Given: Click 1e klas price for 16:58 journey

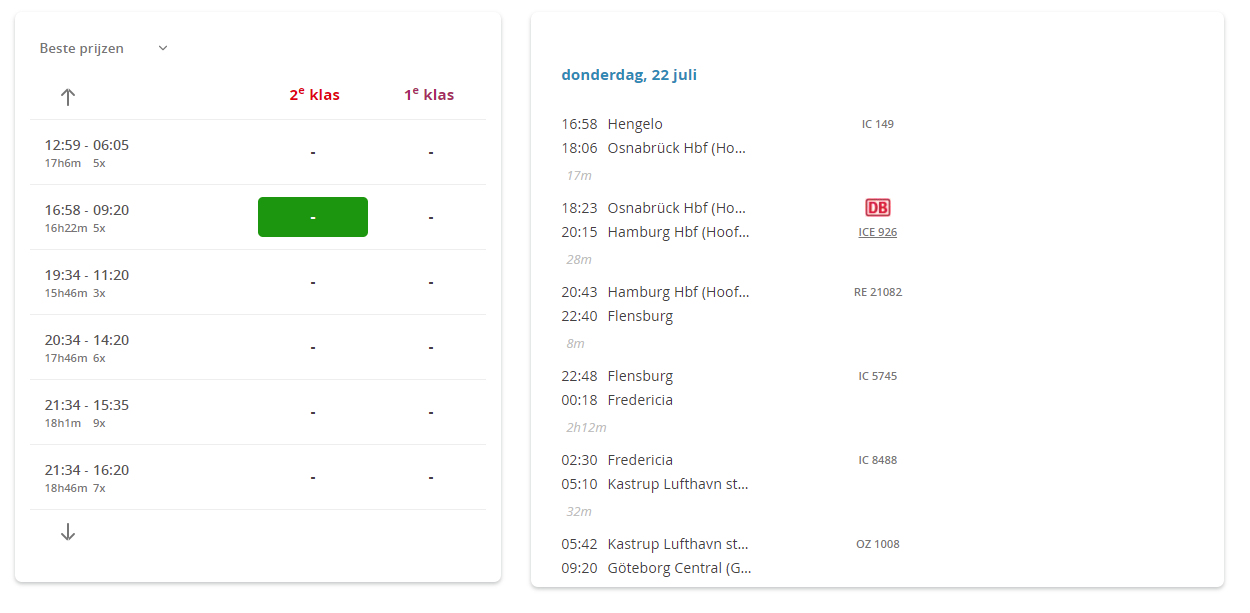Looking at the screenshot, I should coord(431,217).
